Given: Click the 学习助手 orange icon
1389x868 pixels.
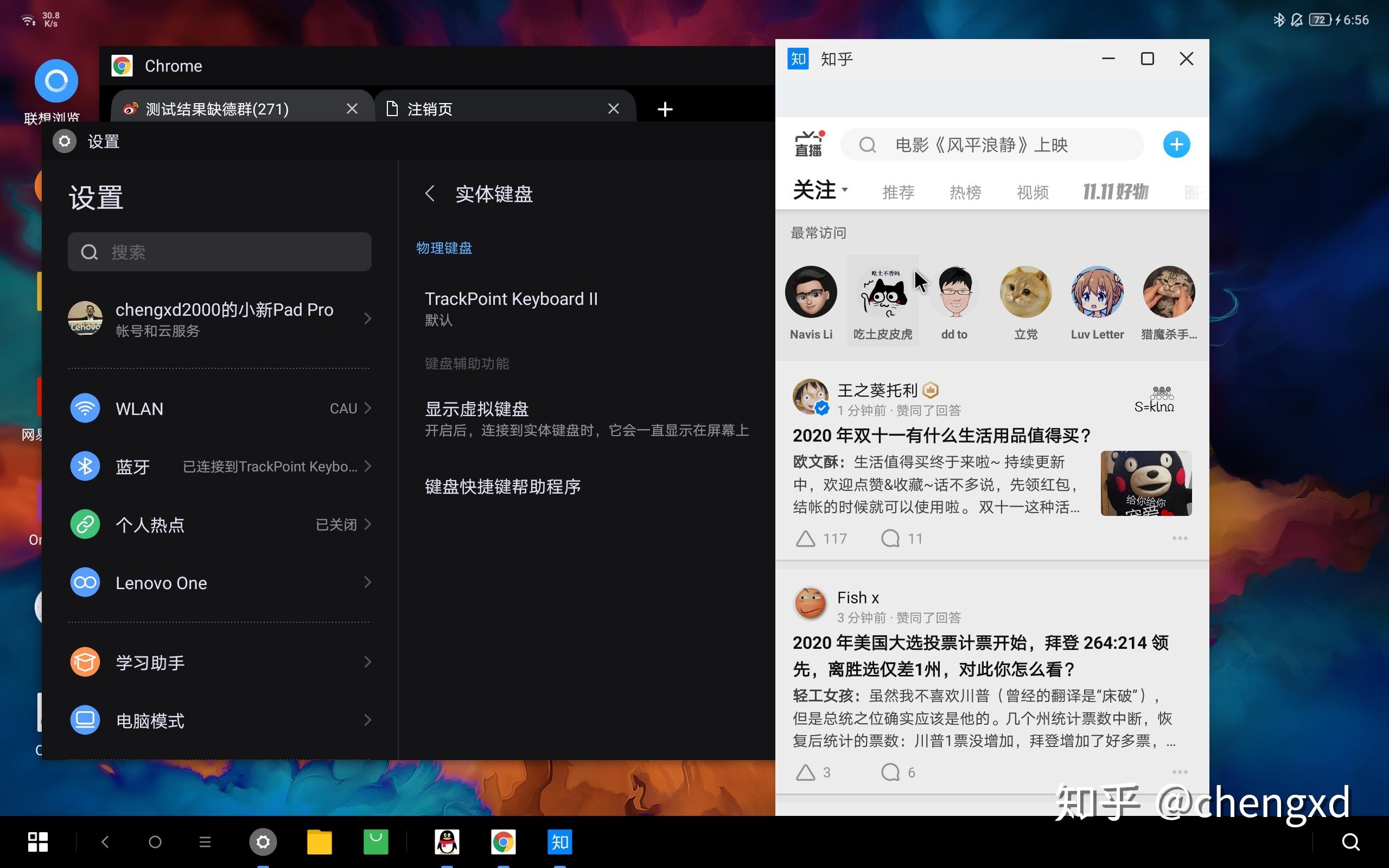Looking at the screenshot, I should pyautogui.click(x=85, y=662).
